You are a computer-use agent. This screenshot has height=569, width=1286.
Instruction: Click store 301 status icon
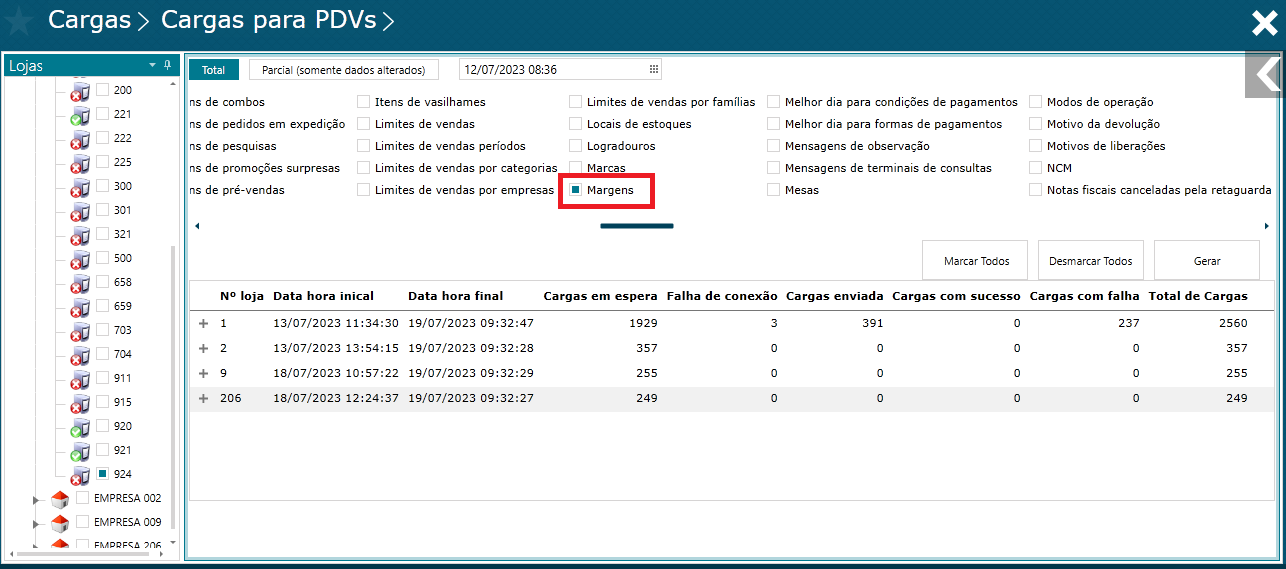click(79, 212)
